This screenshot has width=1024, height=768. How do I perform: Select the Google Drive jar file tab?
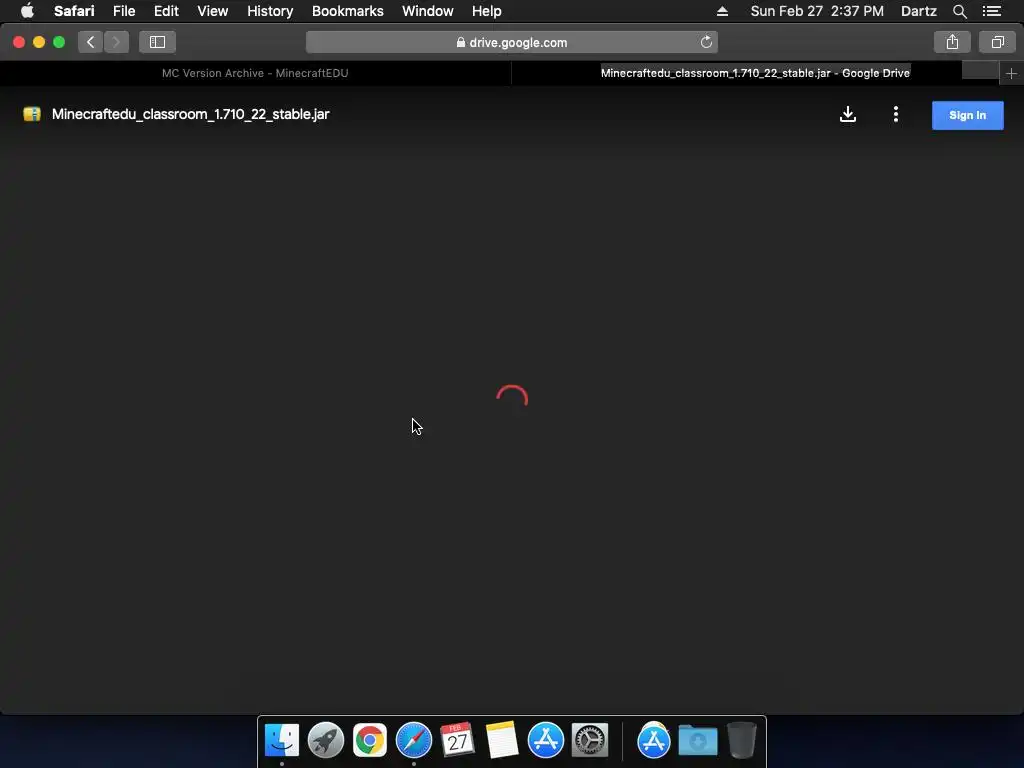pyautogui.click(x=755, y=73)
